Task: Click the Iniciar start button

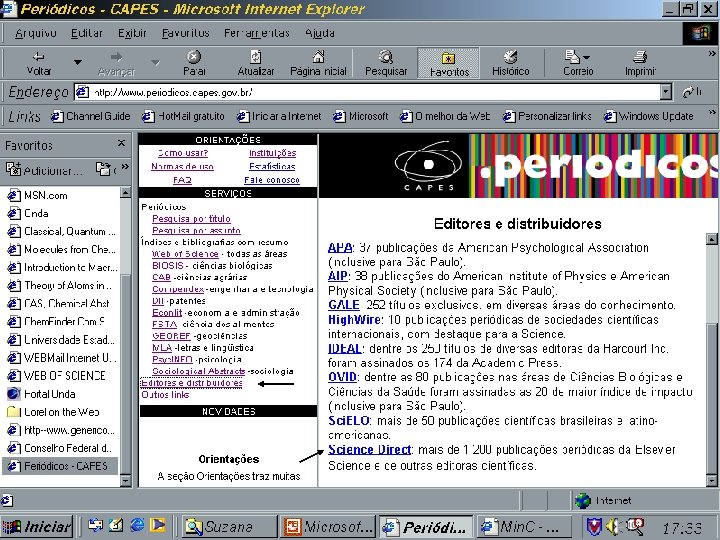Action: click(x=38, y=526)
